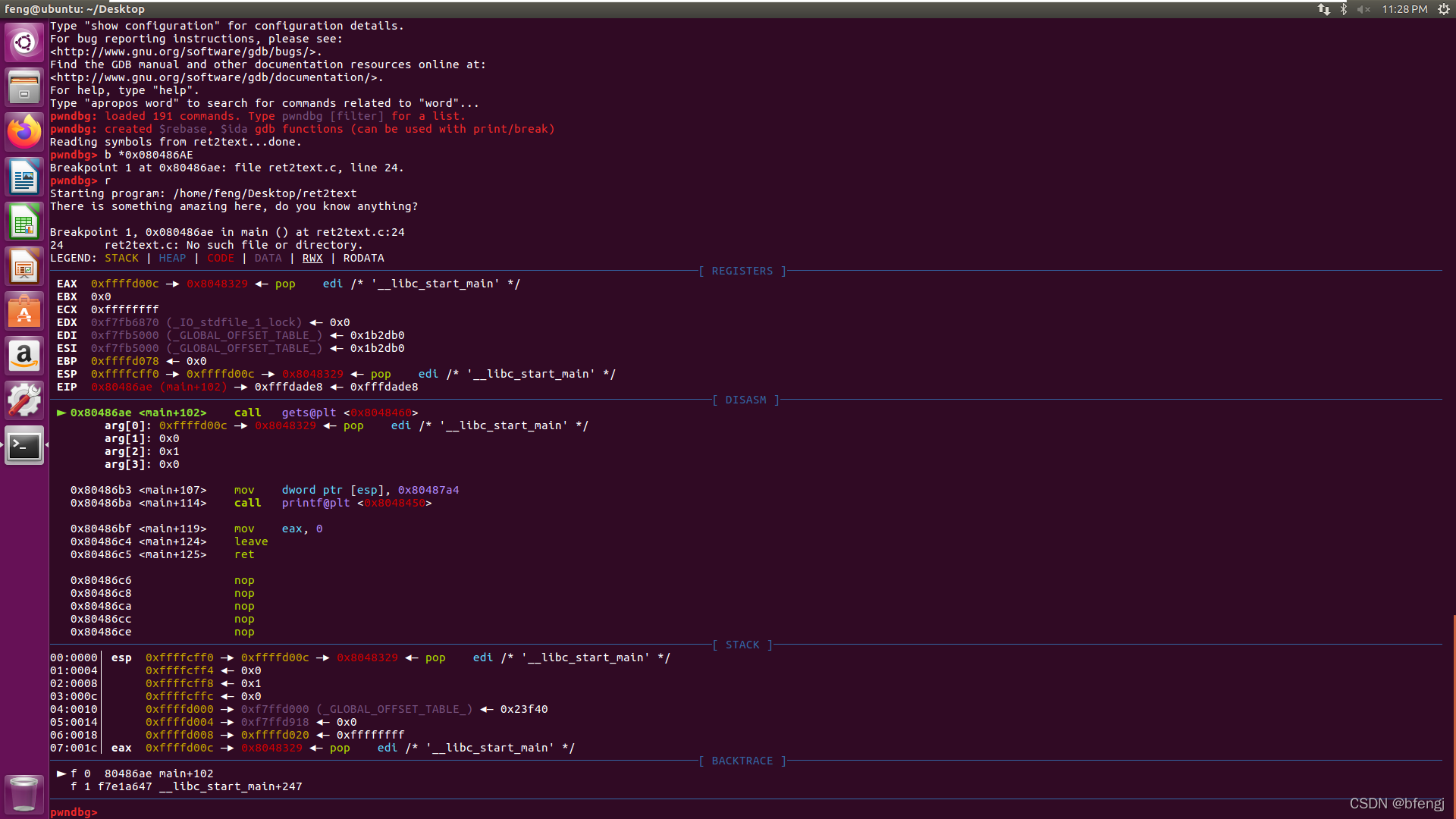Screen dimensions: 1456x819
Task: Click the 'Breakpoint 1 at 0x80486ae' line
Action: tap(227, 168)
